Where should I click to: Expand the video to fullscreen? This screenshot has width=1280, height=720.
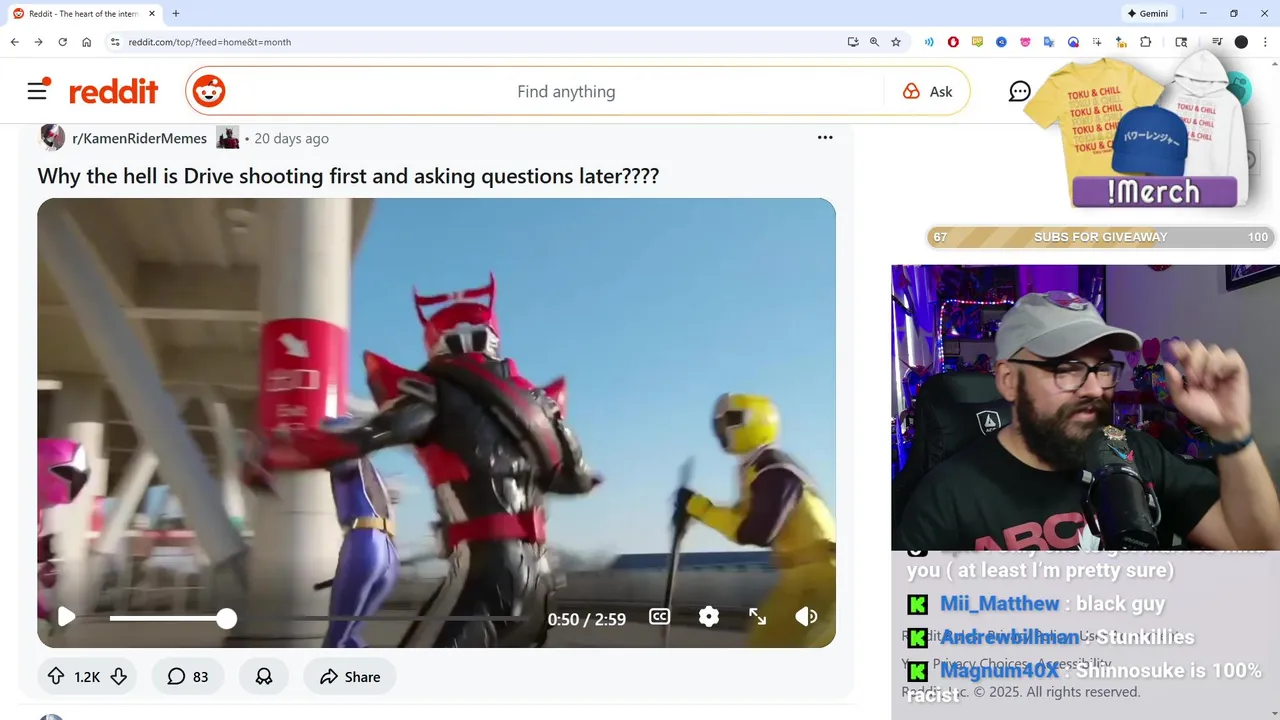tap(758, 617)
